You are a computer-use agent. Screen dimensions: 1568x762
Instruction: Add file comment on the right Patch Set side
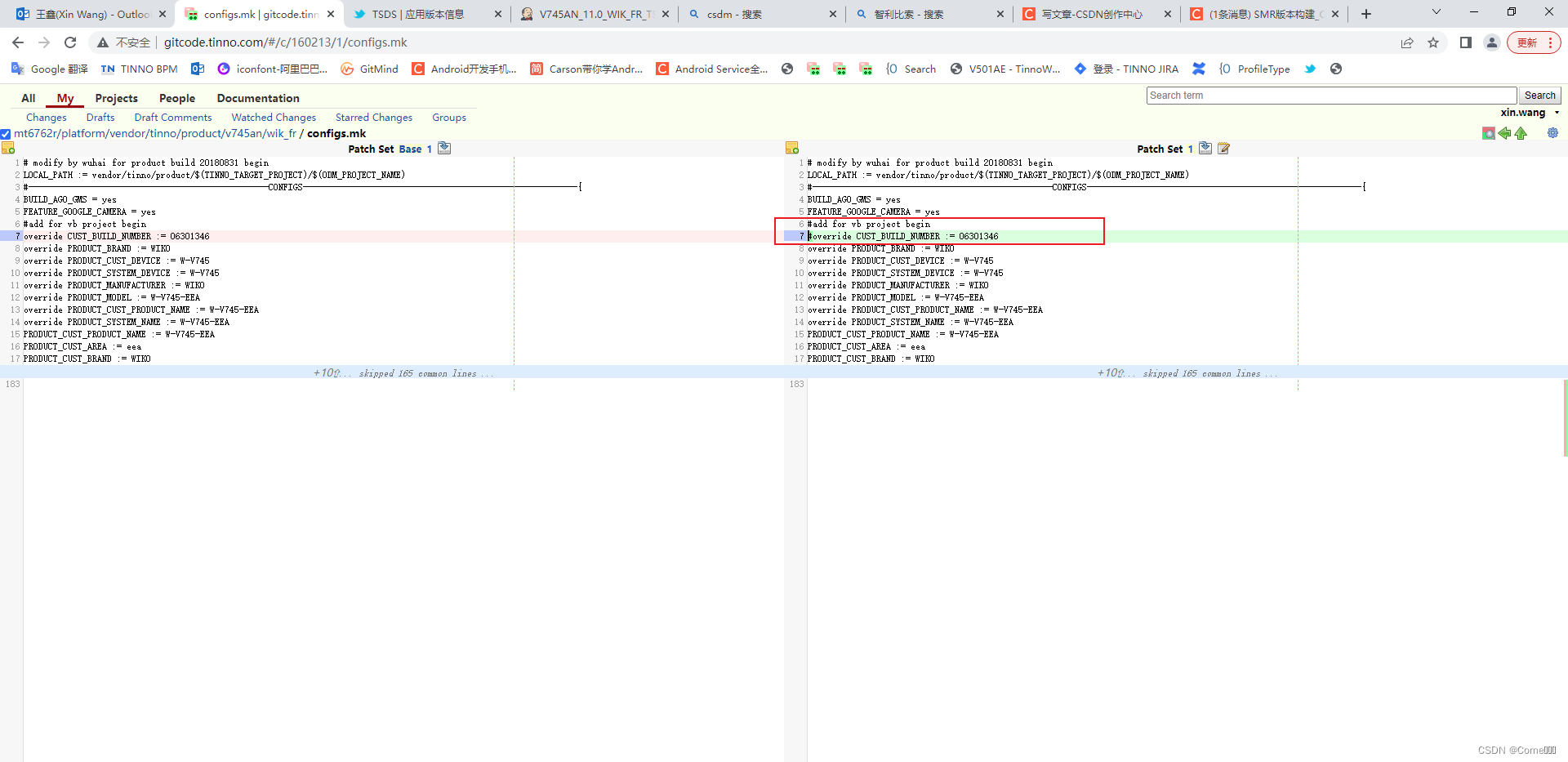pos(791,148)
